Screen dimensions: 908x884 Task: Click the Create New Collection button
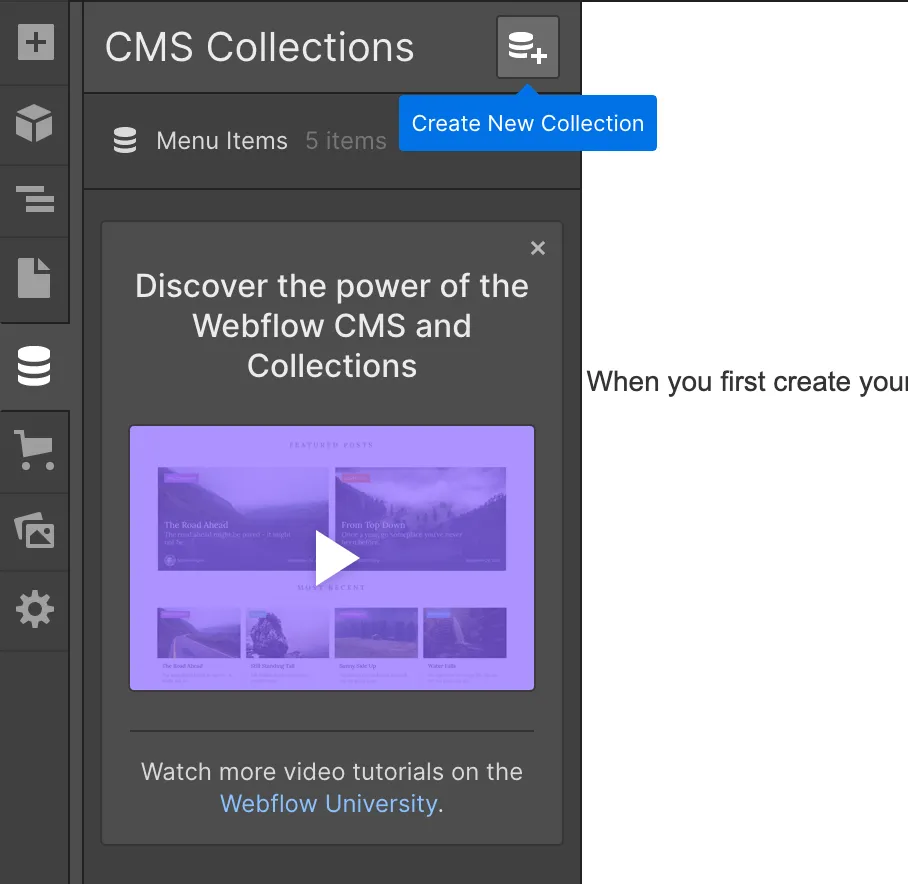528,47
